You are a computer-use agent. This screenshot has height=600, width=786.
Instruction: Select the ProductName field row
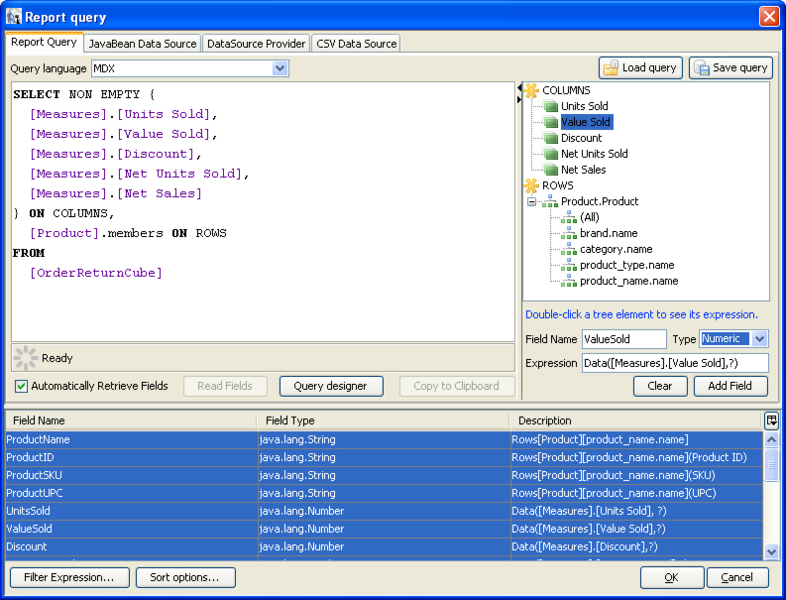[x=384, y=440]
